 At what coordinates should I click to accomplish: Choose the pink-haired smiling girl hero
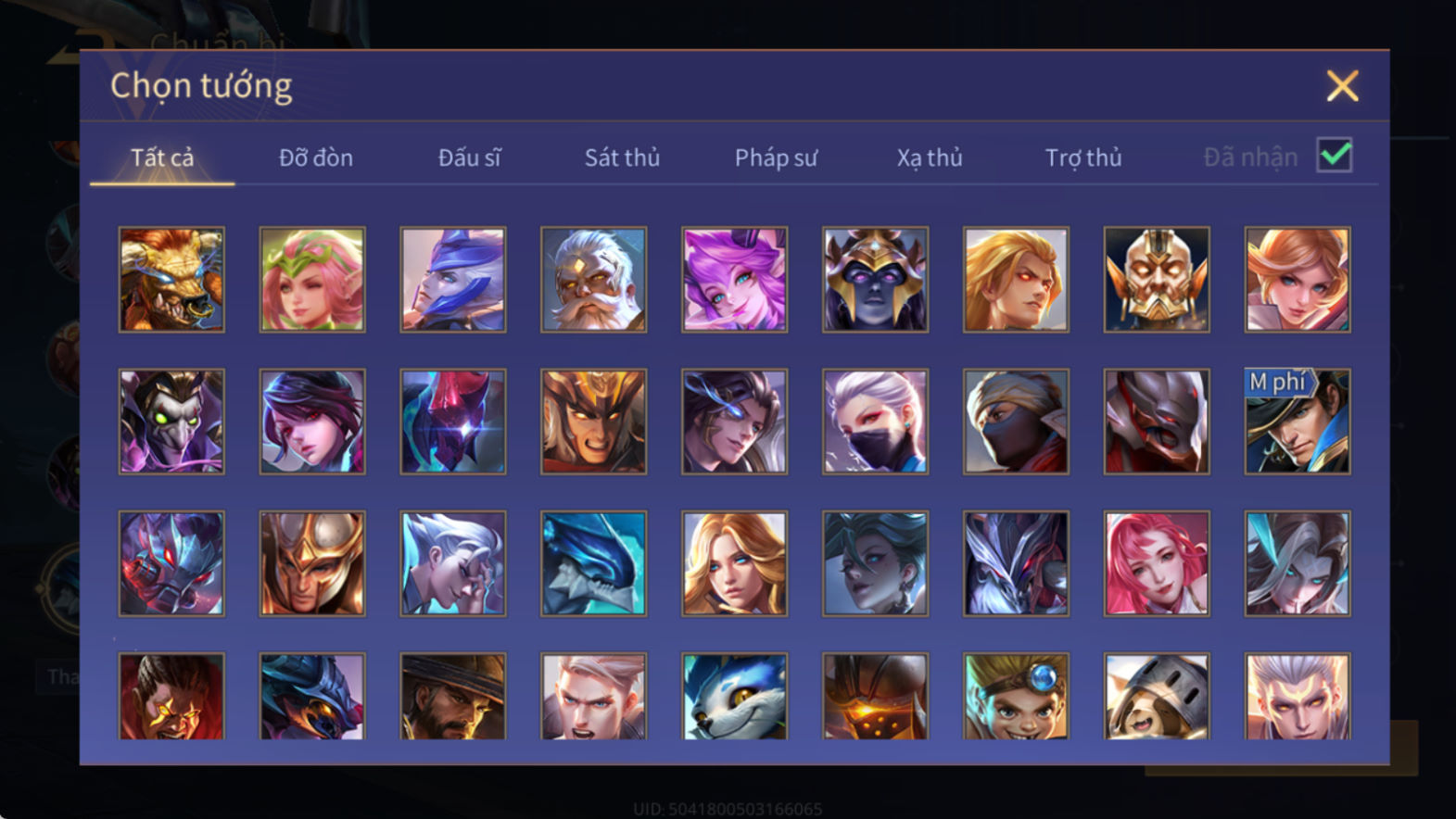[1157, 563]
